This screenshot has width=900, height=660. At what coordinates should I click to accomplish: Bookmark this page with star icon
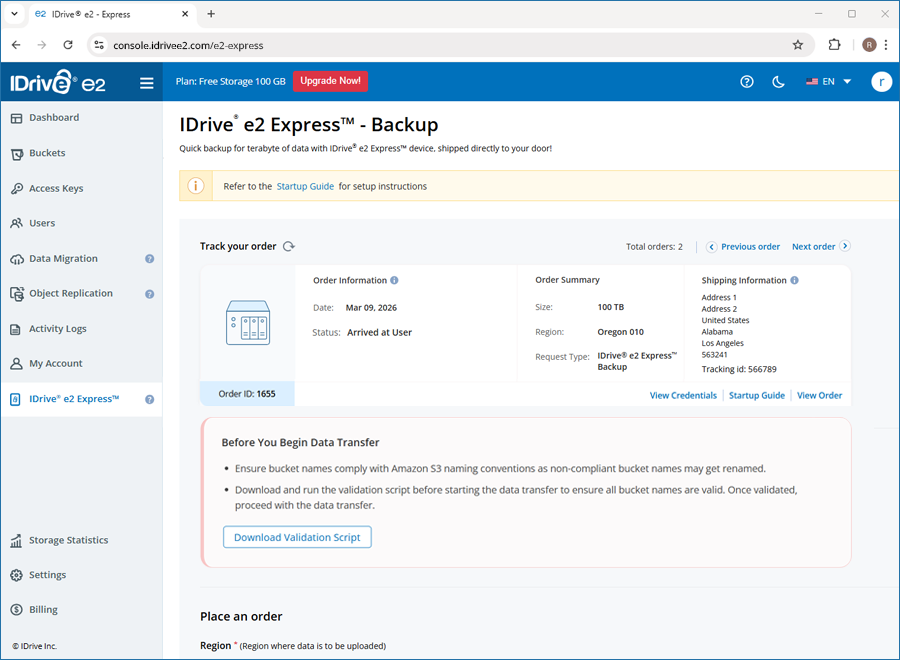point(797,45)
